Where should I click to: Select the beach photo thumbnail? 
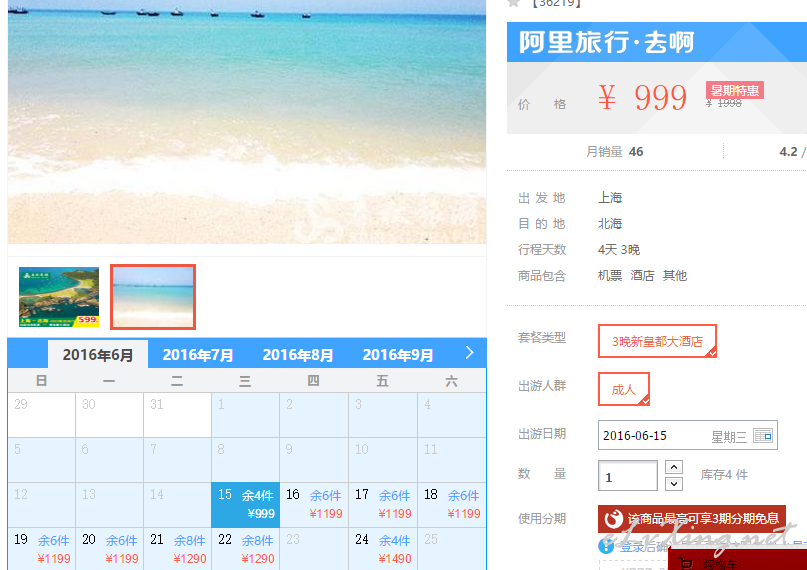pyautogui.click(x=153, y=297)
